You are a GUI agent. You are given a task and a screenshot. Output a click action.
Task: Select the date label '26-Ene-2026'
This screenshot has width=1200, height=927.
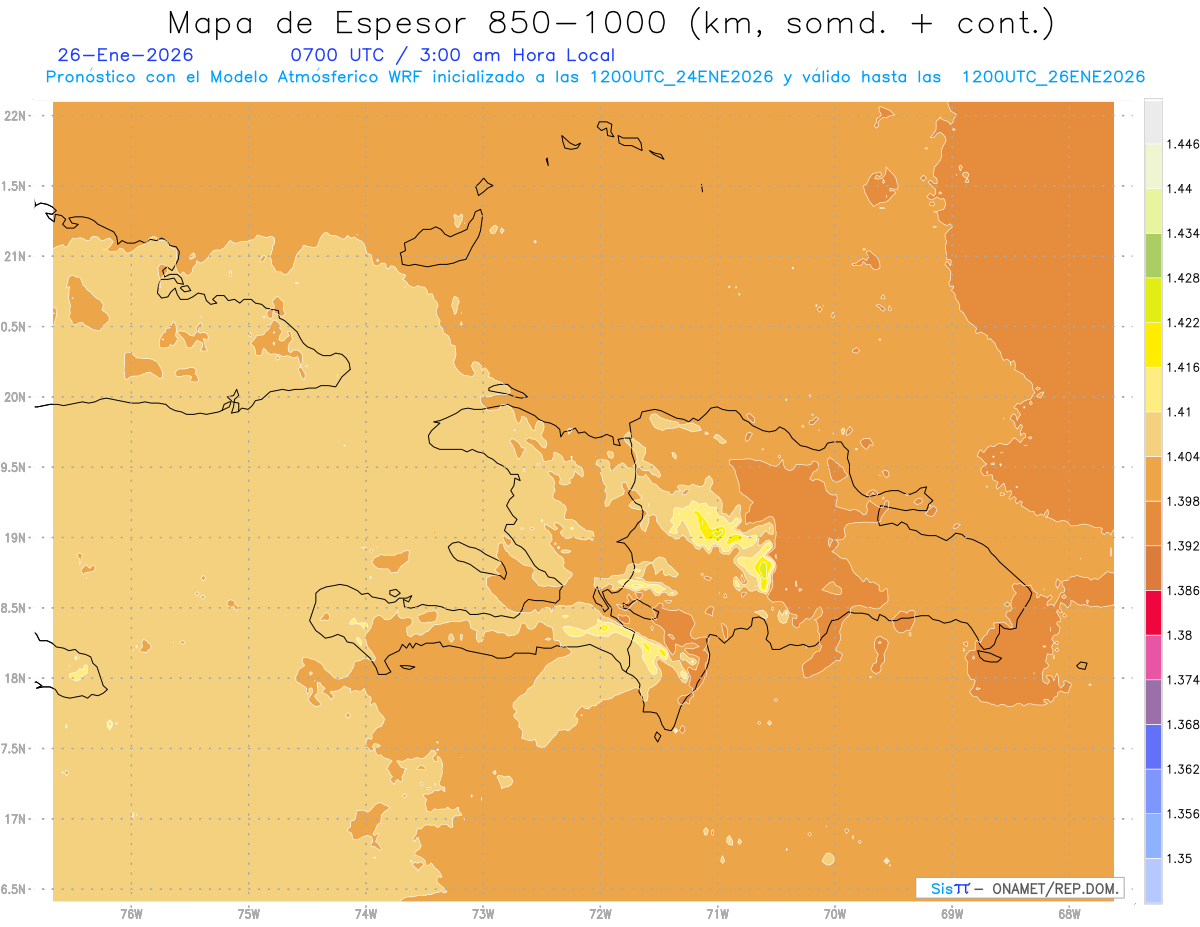[125, 55]
